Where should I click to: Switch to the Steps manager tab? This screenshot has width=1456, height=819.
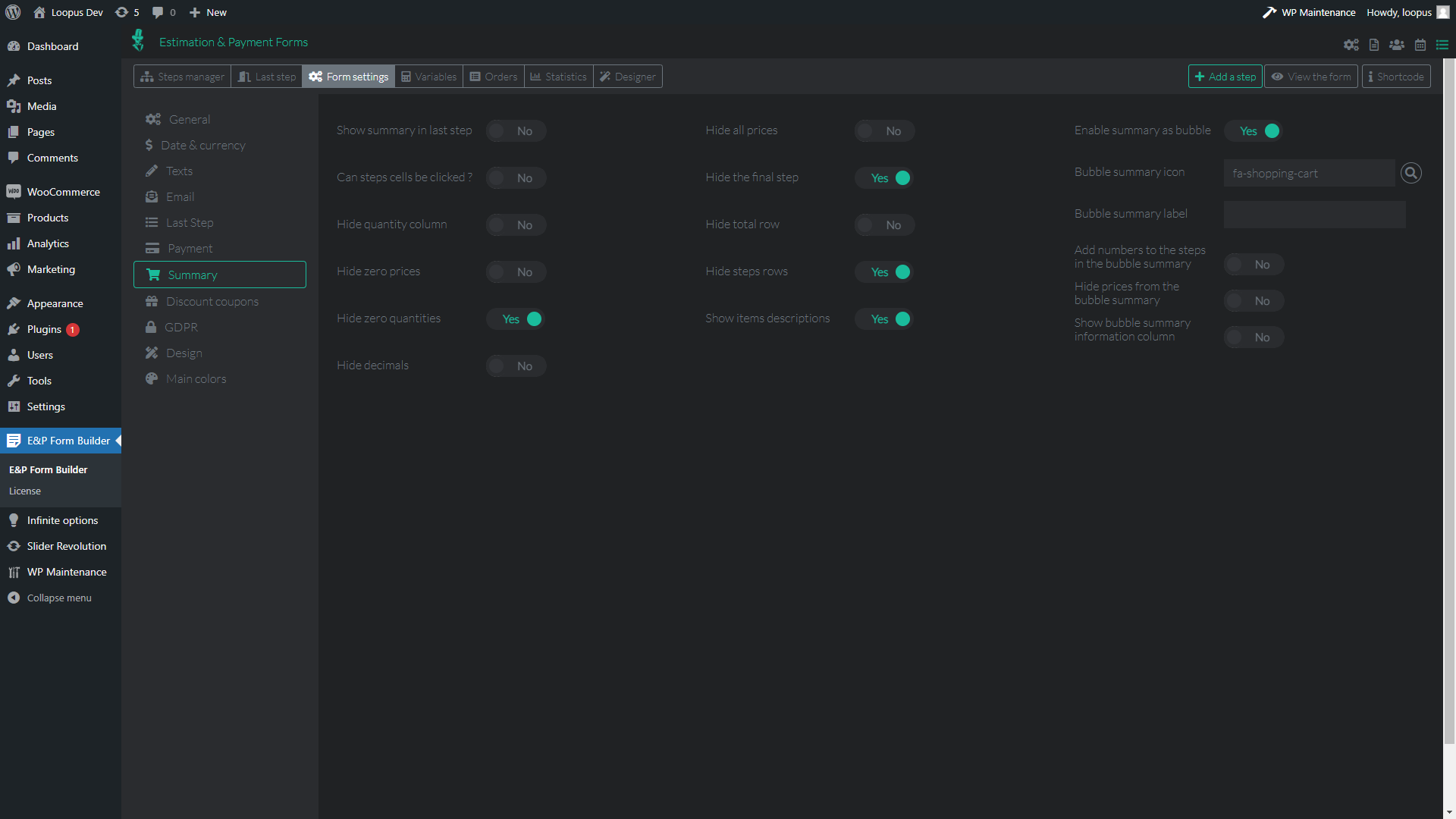coord(183,77)
